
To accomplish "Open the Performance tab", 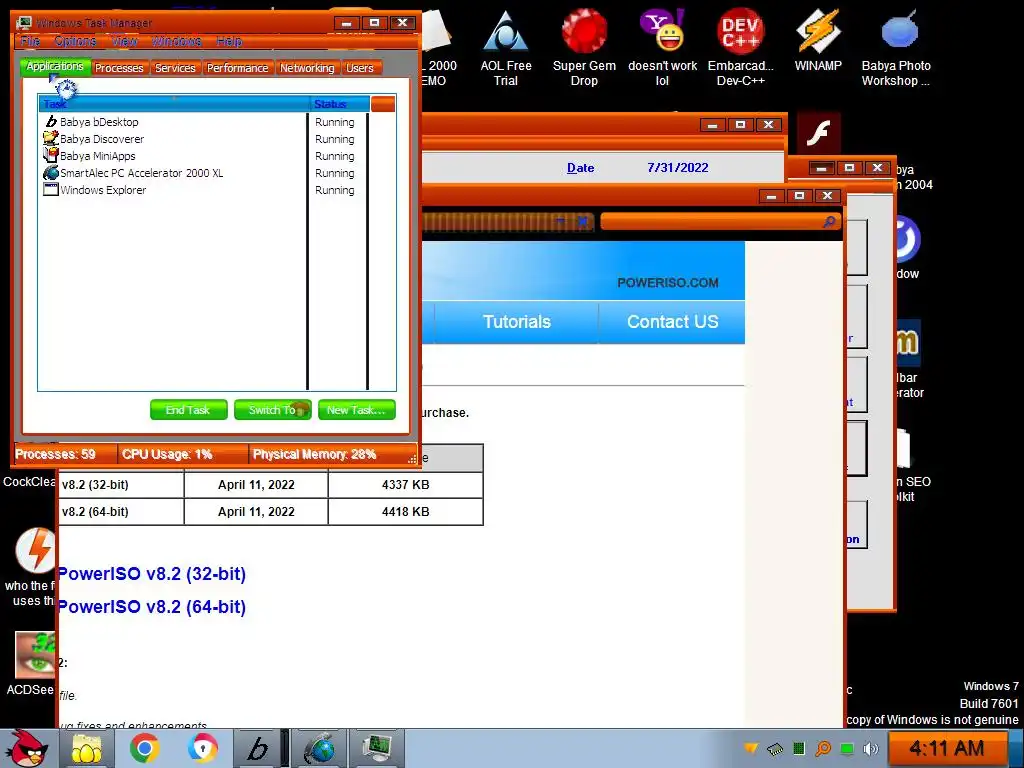I will tap(237, 68).
